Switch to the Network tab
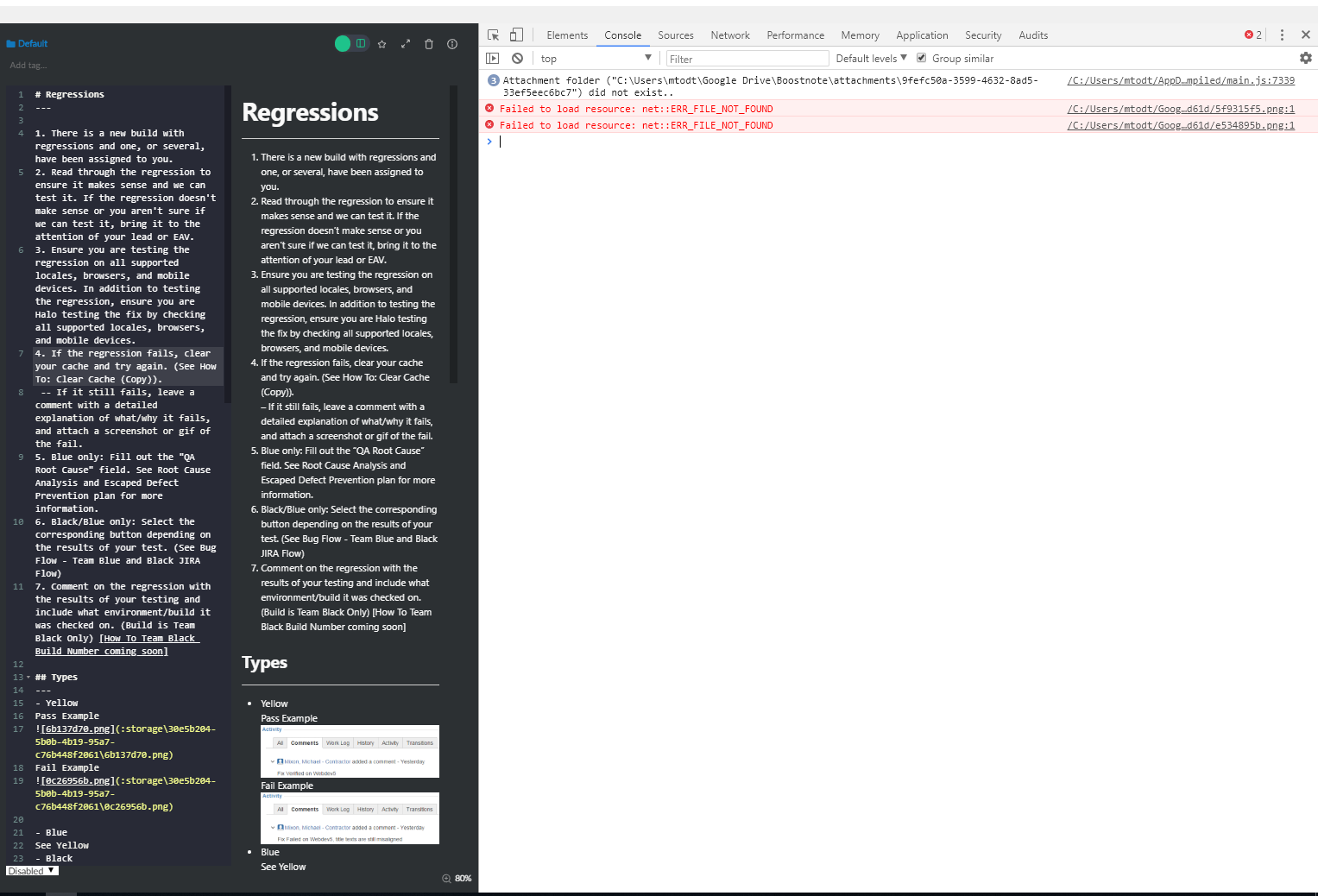 pos(729,35)
